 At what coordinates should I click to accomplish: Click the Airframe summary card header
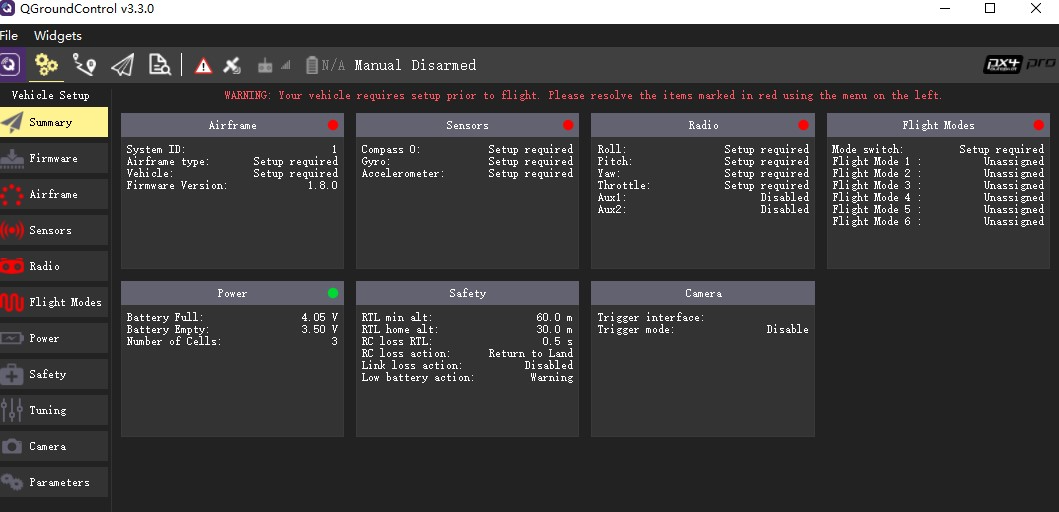pos(232,125)
